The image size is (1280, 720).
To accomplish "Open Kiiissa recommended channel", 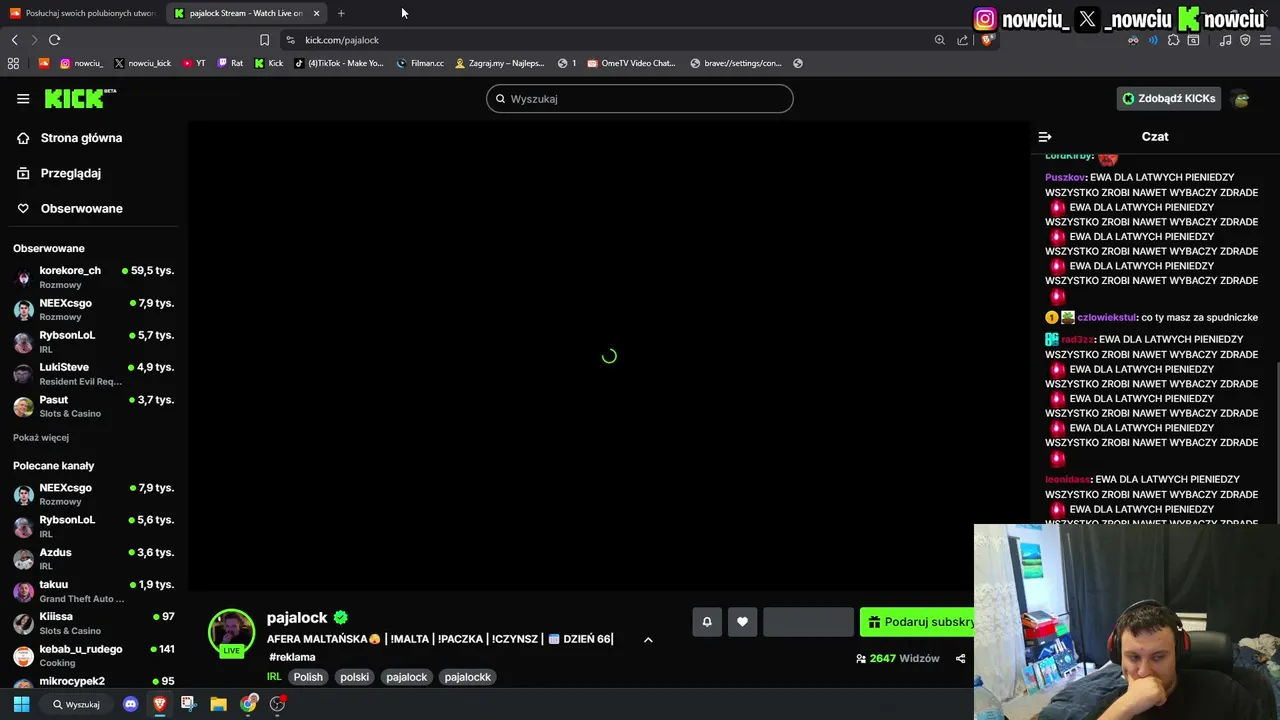I will click(x=94, y=623).
